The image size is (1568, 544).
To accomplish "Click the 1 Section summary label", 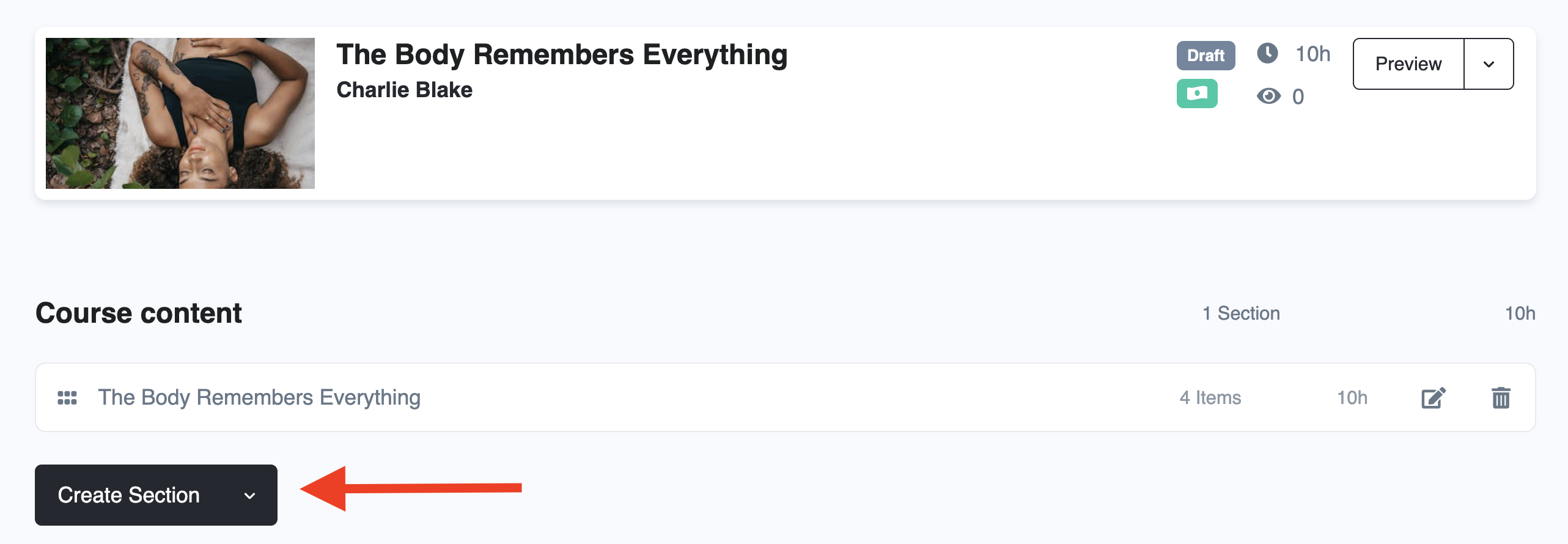I will [1241, 314].
